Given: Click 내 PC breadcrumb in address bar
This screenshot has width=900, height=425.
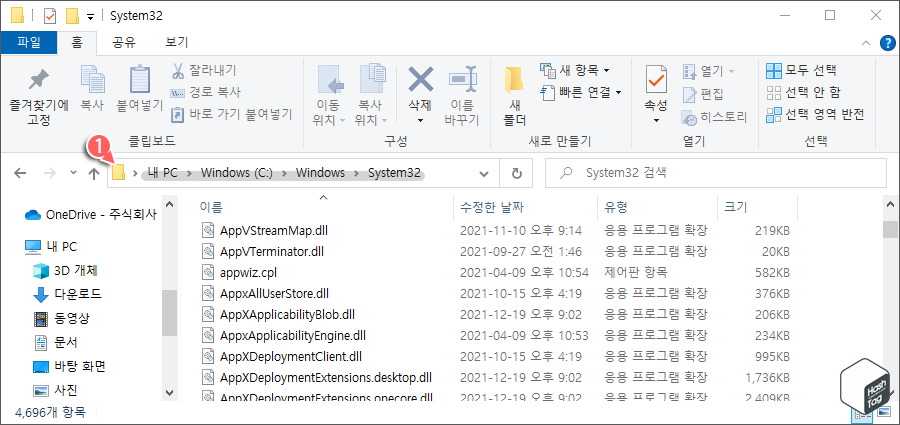Looking at the screenshot, I should click(x=162, y=173).
